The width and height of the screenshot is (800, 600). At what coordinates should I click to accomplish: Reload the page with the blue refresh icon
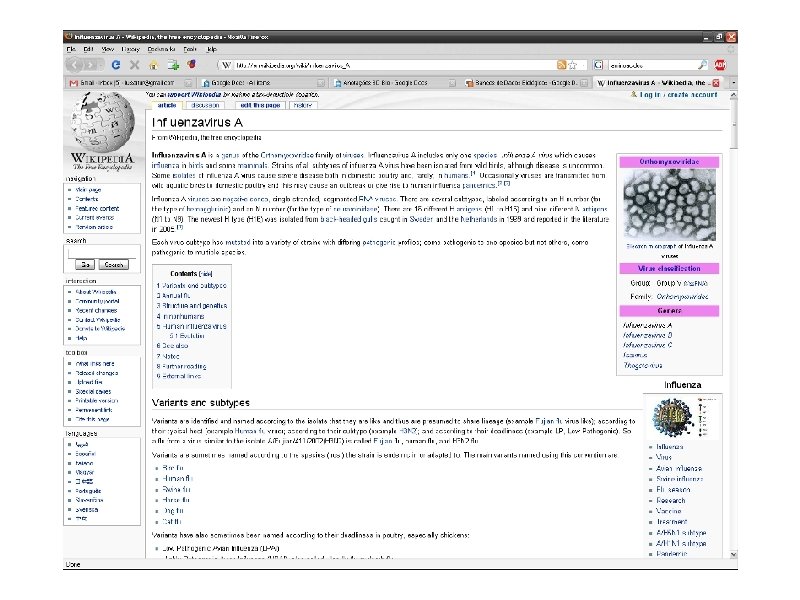pyautogui.click(x=116, y=65)
